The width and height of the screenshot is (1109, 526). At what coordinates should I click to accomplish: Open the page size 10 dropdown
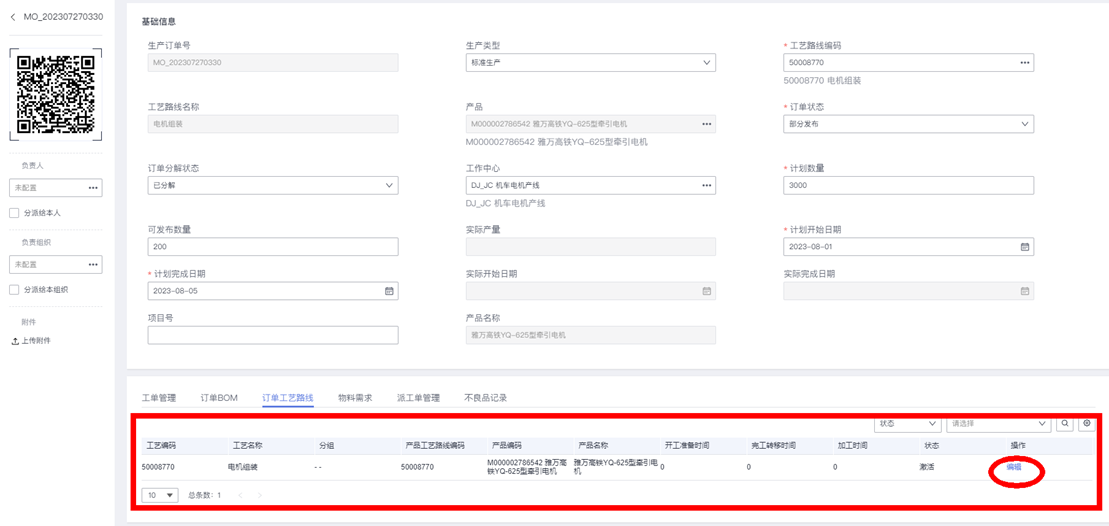coord(161,495)
